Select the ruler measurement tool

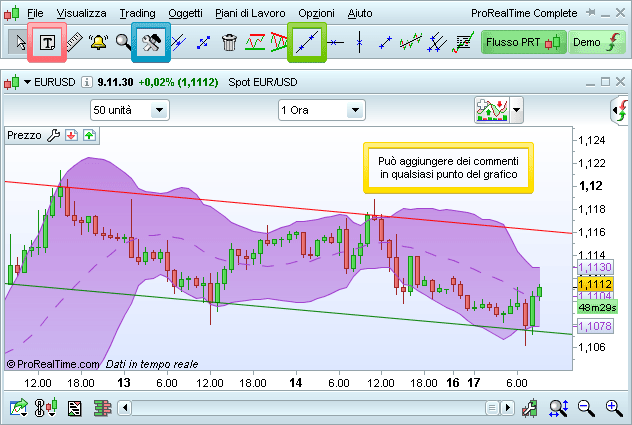click(x=73, y=42)
